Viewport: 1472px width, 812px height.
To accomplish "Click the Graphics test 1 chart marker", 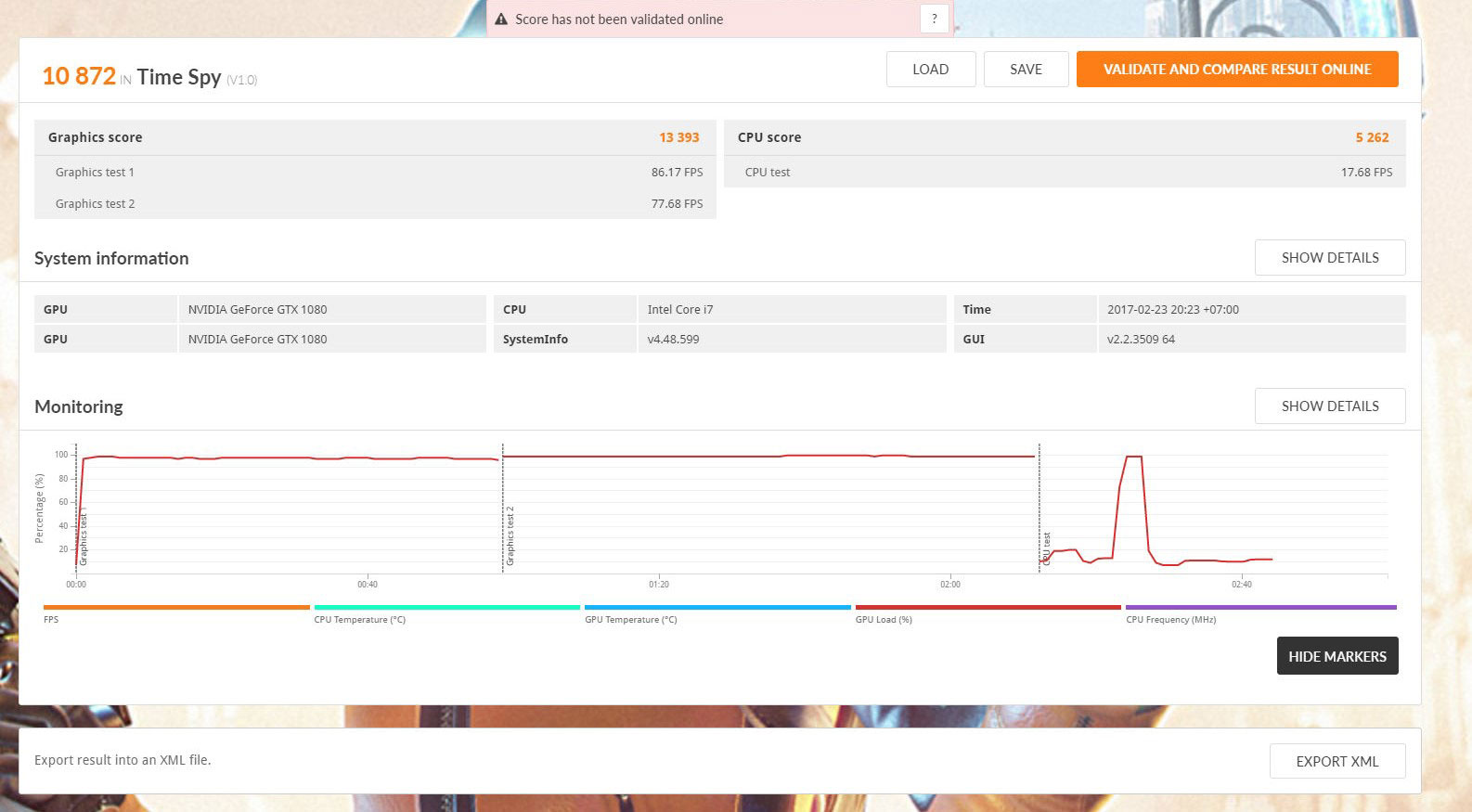I will [x=84, y=538].
